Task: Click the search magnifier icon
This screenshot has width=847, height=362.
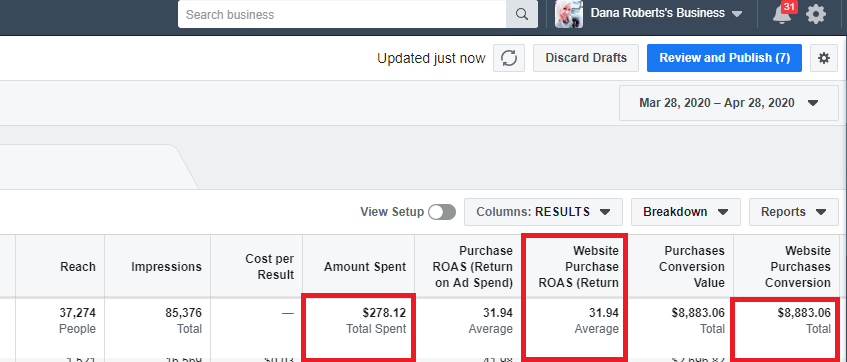Action: [x=522, y=15]
